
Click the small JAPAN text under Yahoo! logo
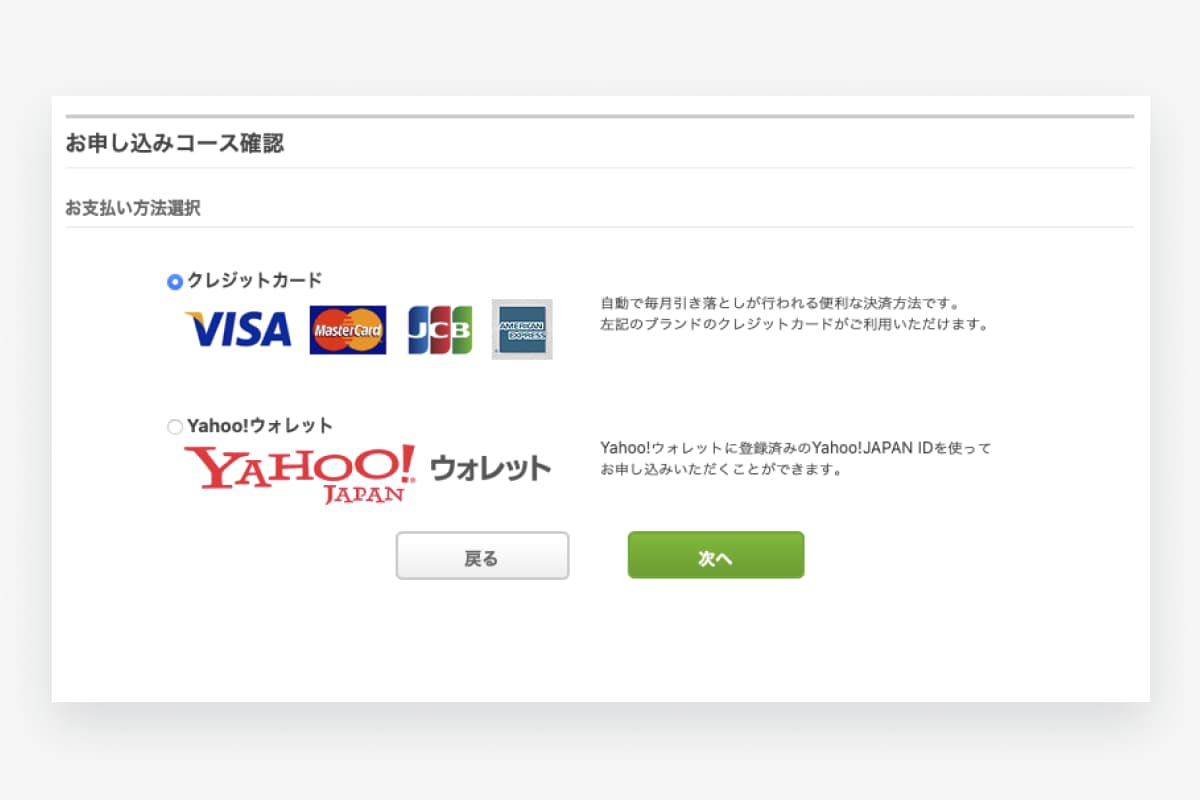363,494
